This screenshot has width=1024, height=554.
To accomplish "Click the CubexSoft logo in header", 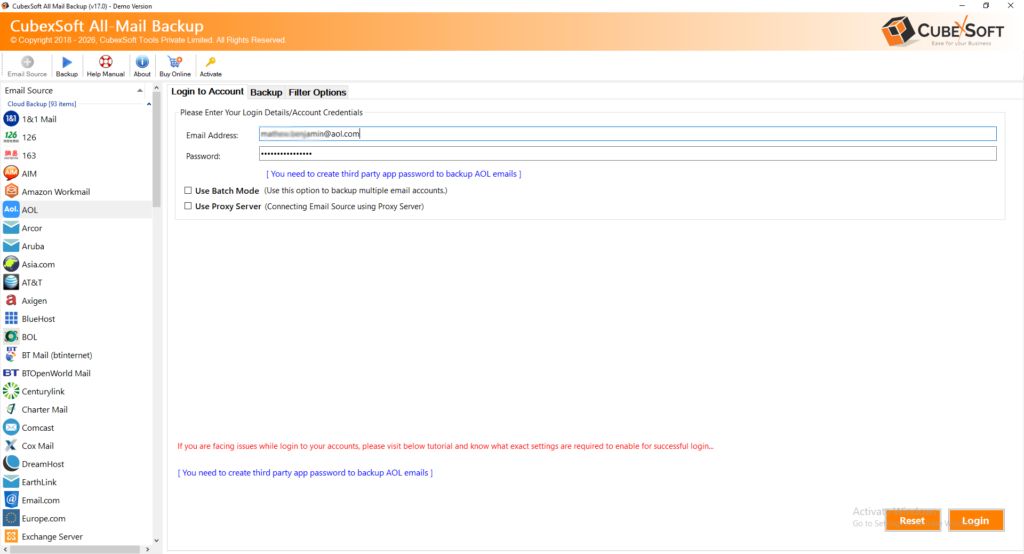I will [x=943, y=31].
